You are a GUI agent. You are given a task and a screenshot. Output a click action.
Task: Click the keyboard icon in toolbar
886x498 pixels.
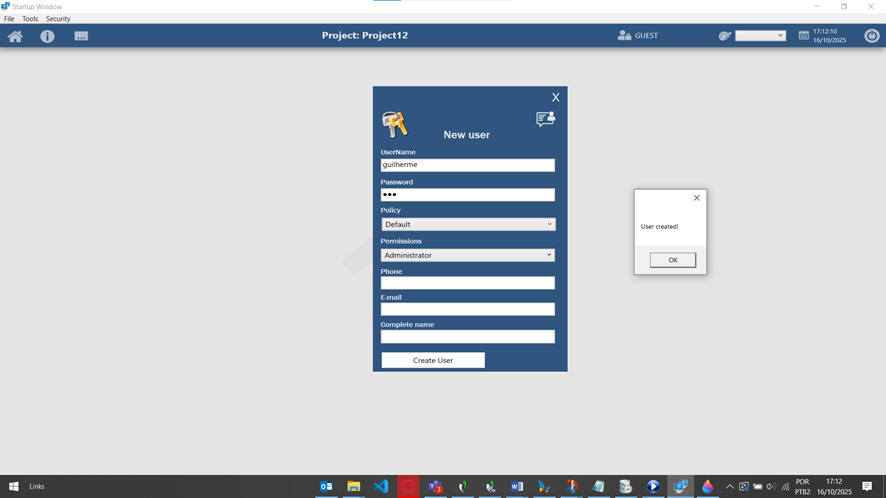(x=81, y=36)
